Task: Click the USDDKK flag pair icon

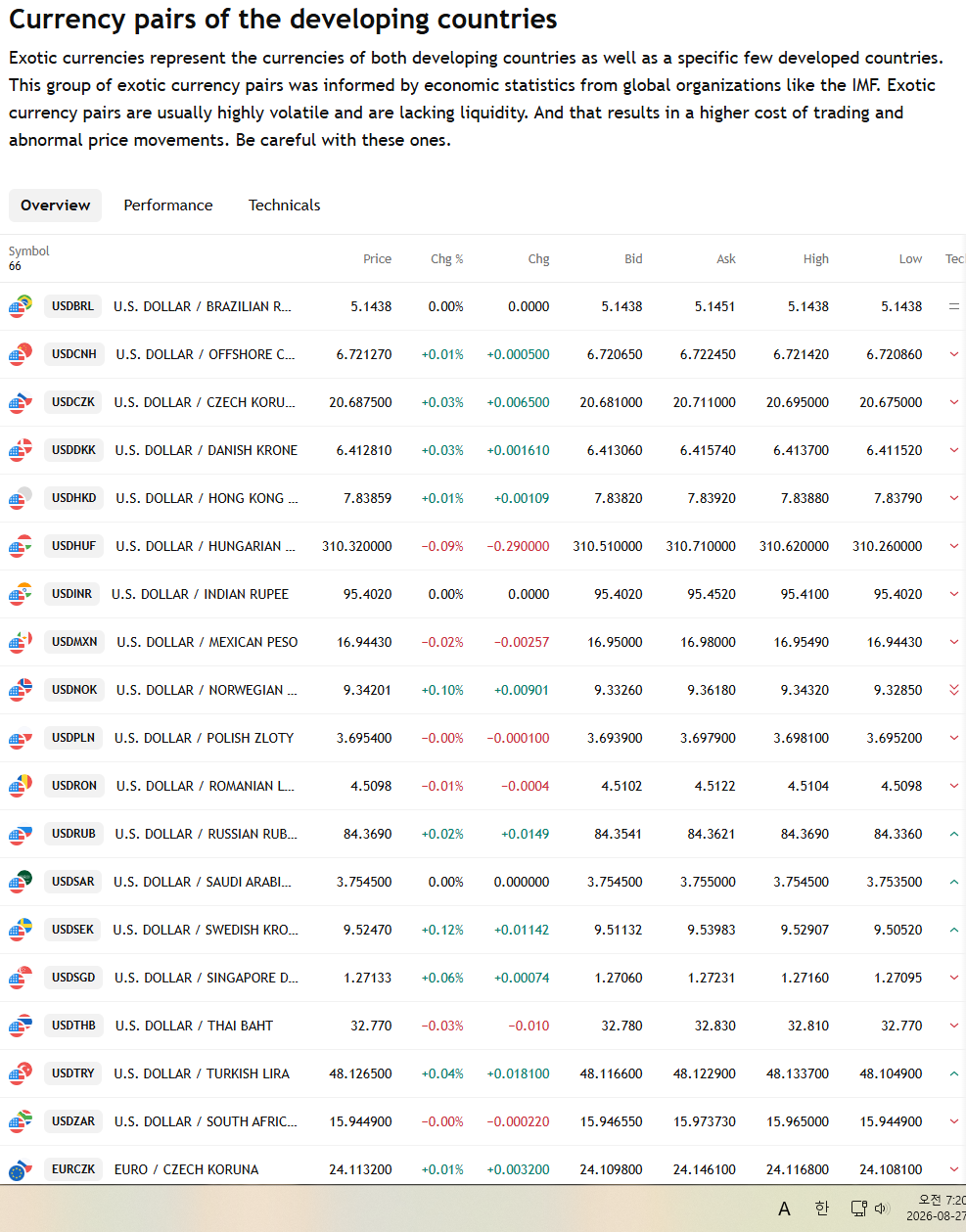Action: (21, 450)
